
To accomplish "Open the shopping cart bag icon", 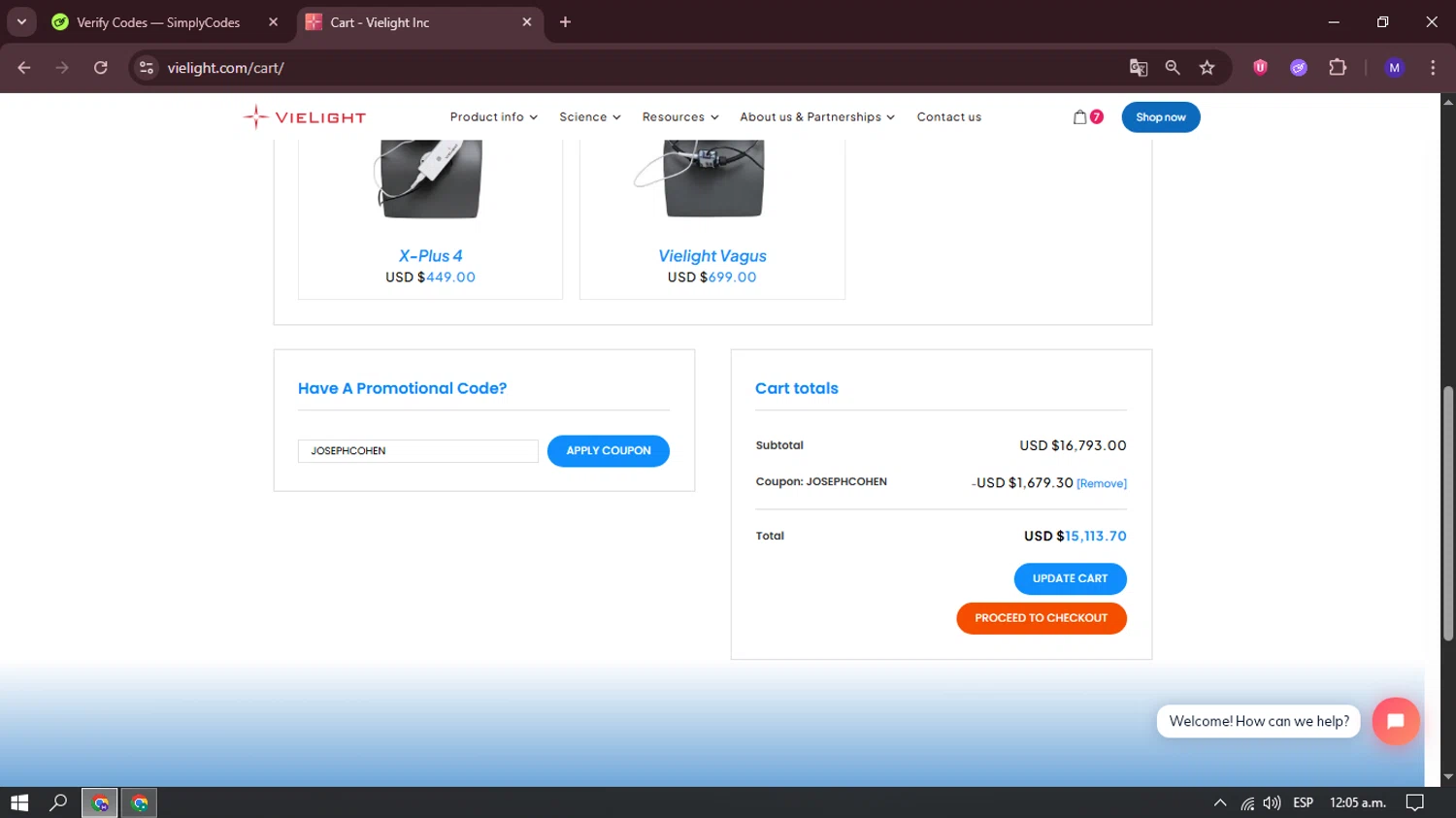I will 1079,117.
